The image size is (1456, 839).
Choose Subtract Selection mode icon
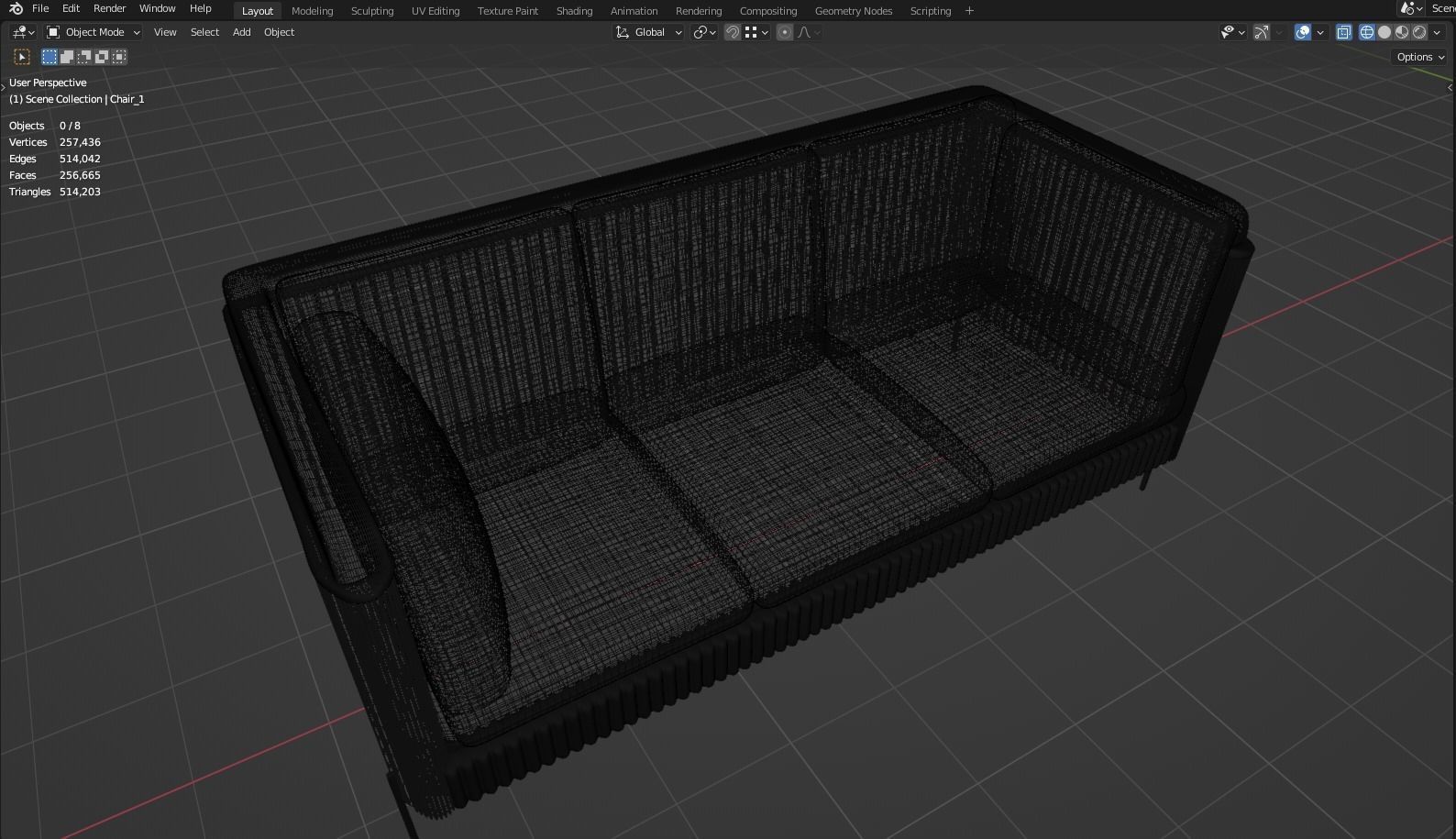[84, 57]
